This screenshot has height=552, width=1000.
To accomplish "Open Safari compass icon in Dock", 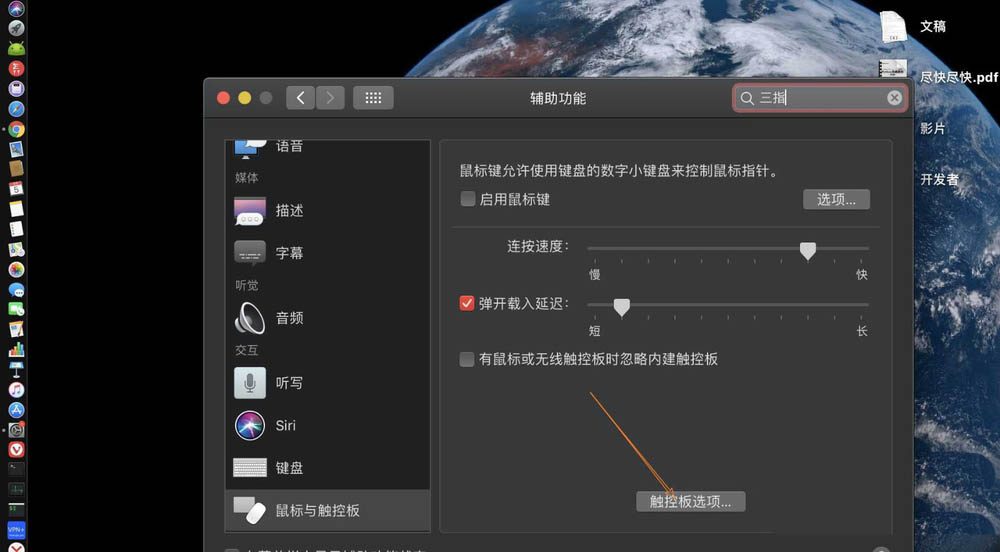I will click(x=16, y=109).
